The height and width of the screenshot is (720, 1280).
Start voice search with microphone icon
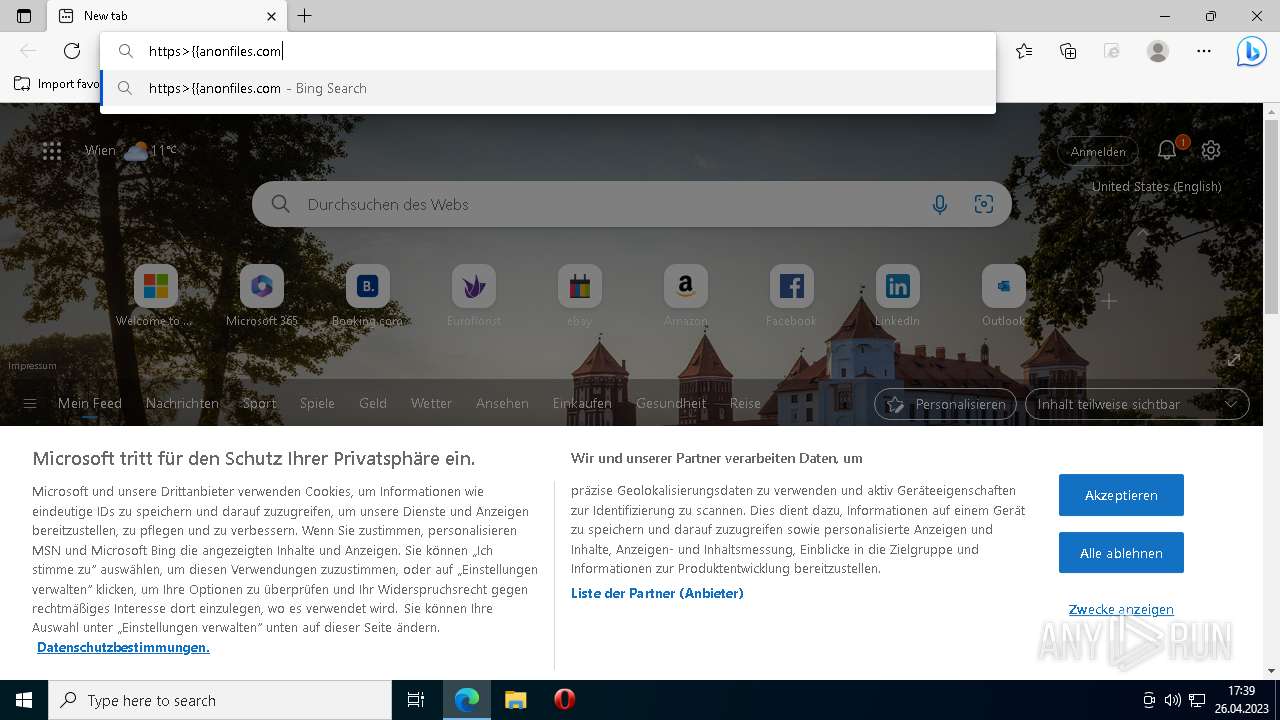tap(939, 204)
